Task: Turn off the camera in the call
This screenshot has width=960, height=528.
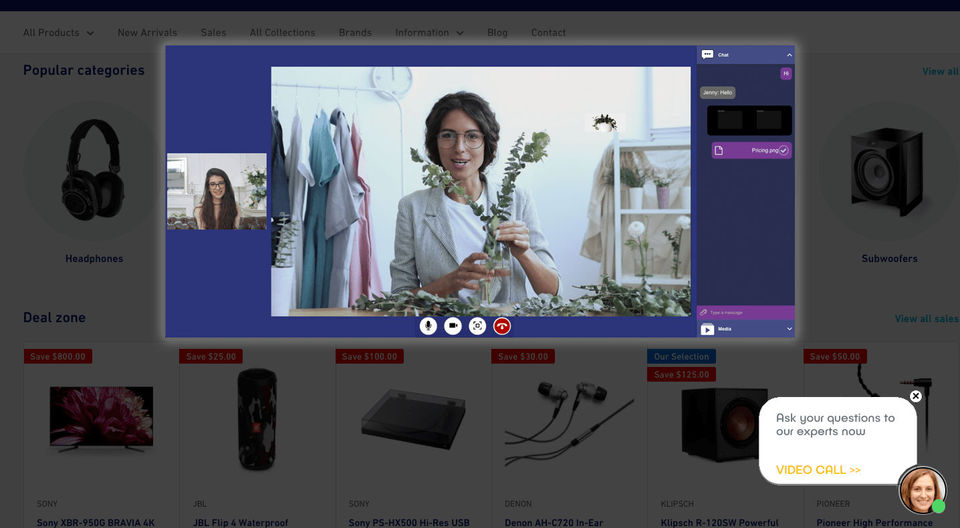Action: [x=452, y=326]
